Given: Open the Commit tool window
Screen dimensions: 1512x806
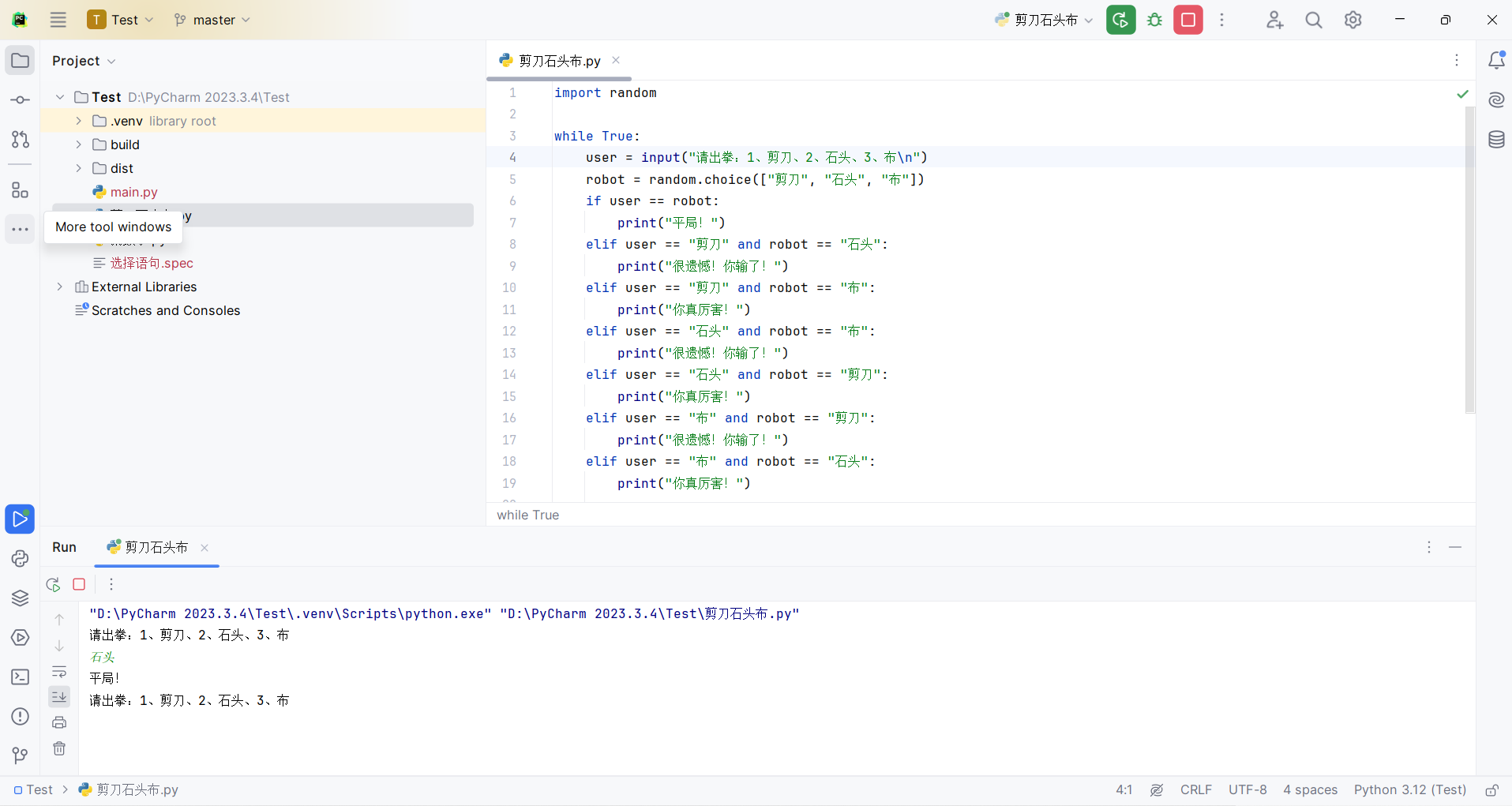Looking at the screenshot, I should click(21, 100).
